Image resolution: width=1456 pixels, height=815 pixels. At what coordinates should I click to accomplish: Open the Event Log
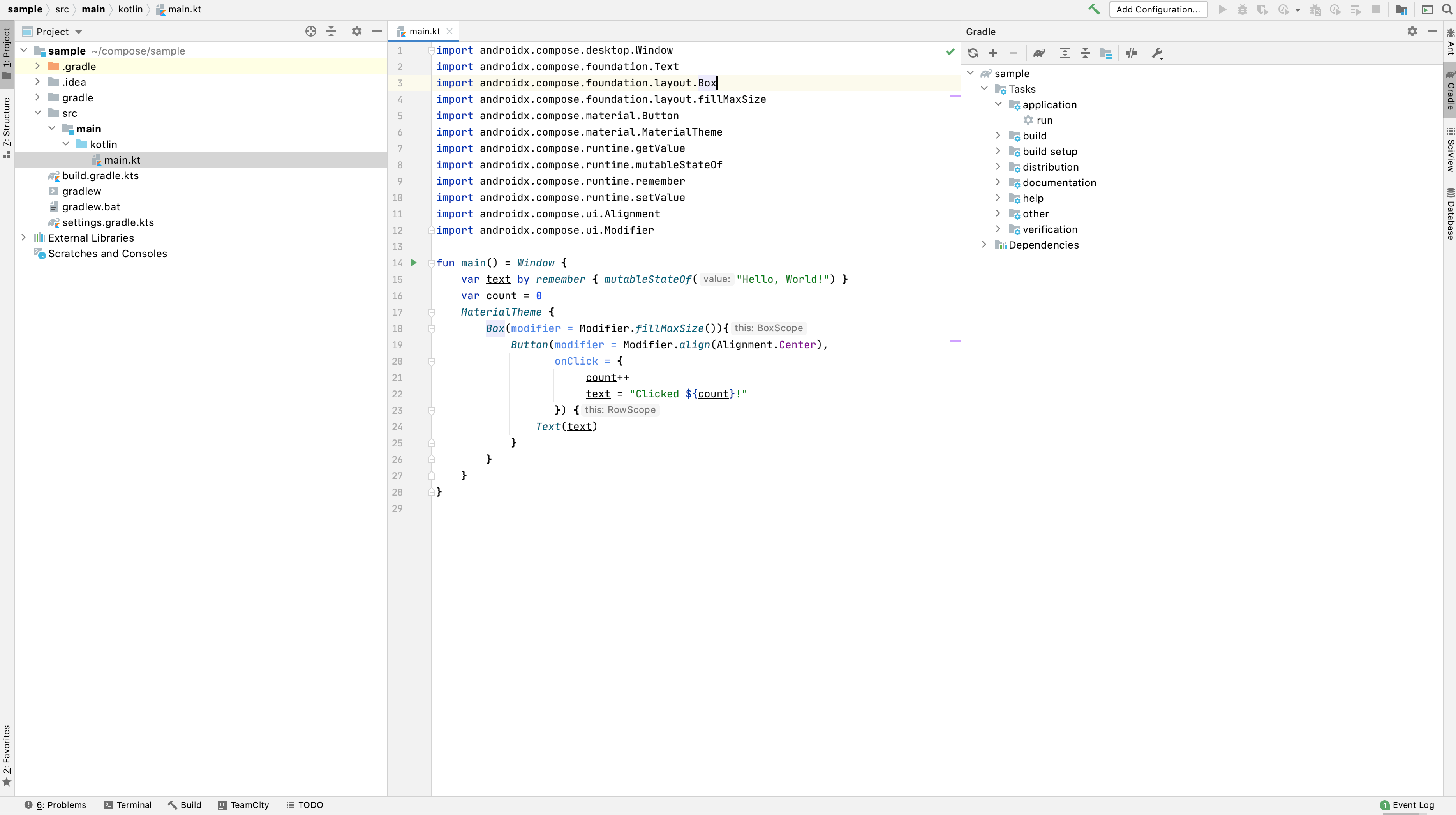[1407, 805]
